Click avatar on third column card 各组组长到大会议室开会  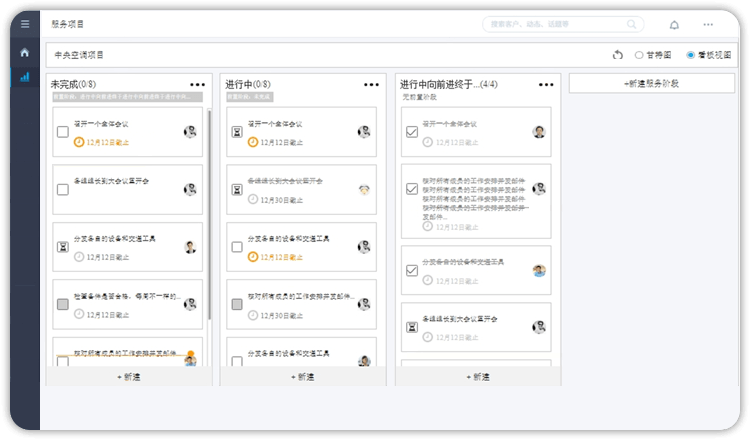pos(539,327)
